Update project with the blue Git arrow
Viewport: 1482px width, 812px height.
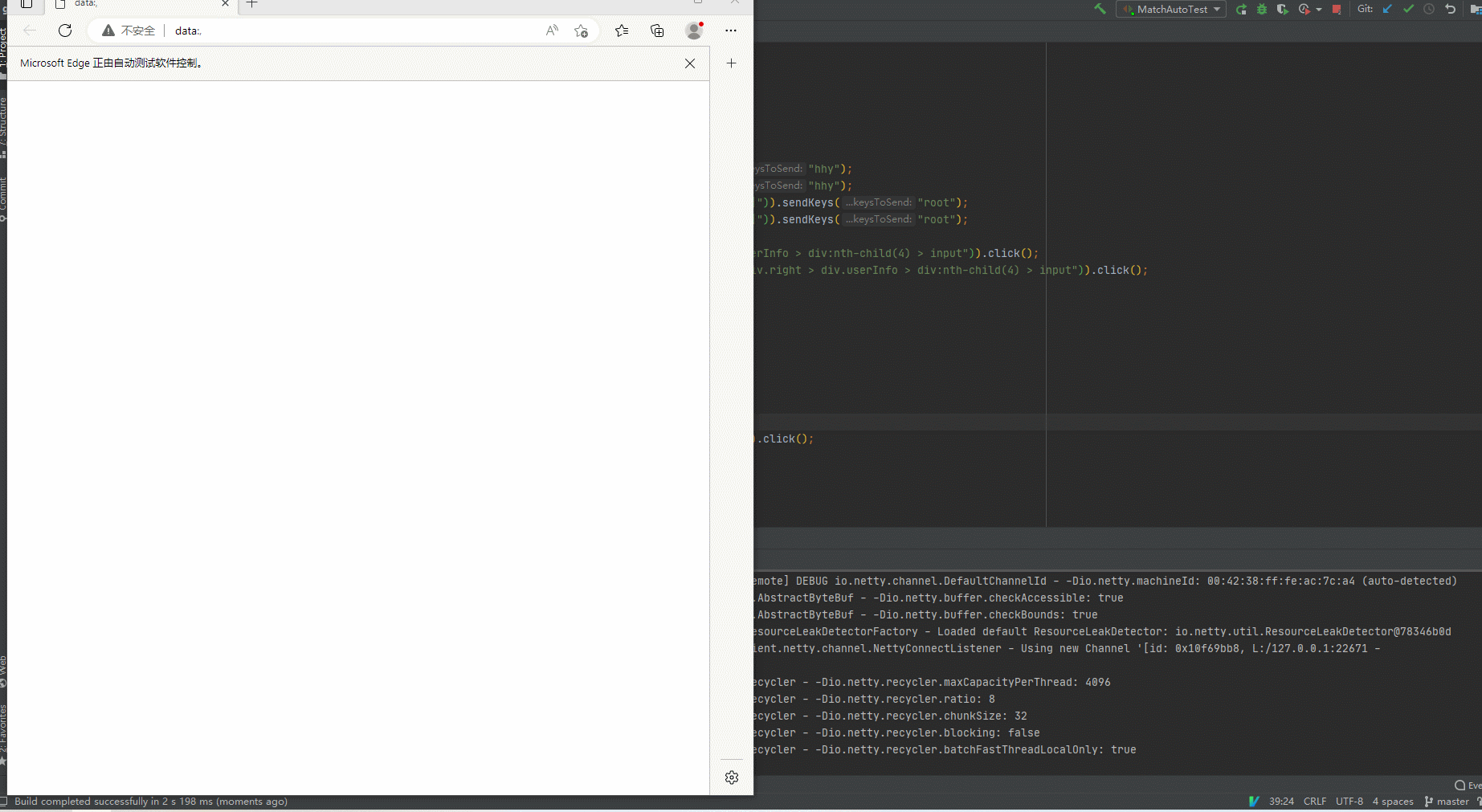pyautogui.click(x=1387, y=9)
